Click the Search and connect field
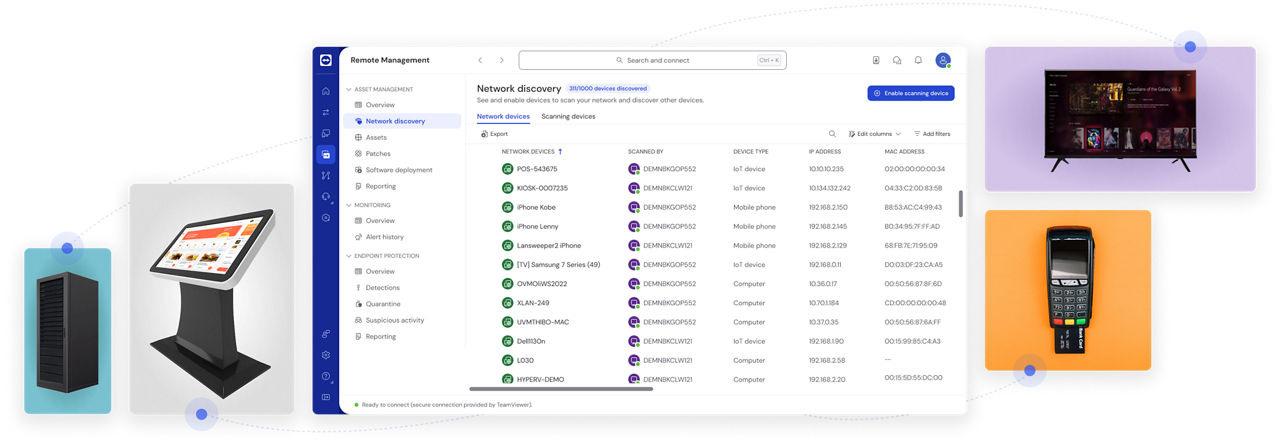1280x445 pixels. click(652, 60)
